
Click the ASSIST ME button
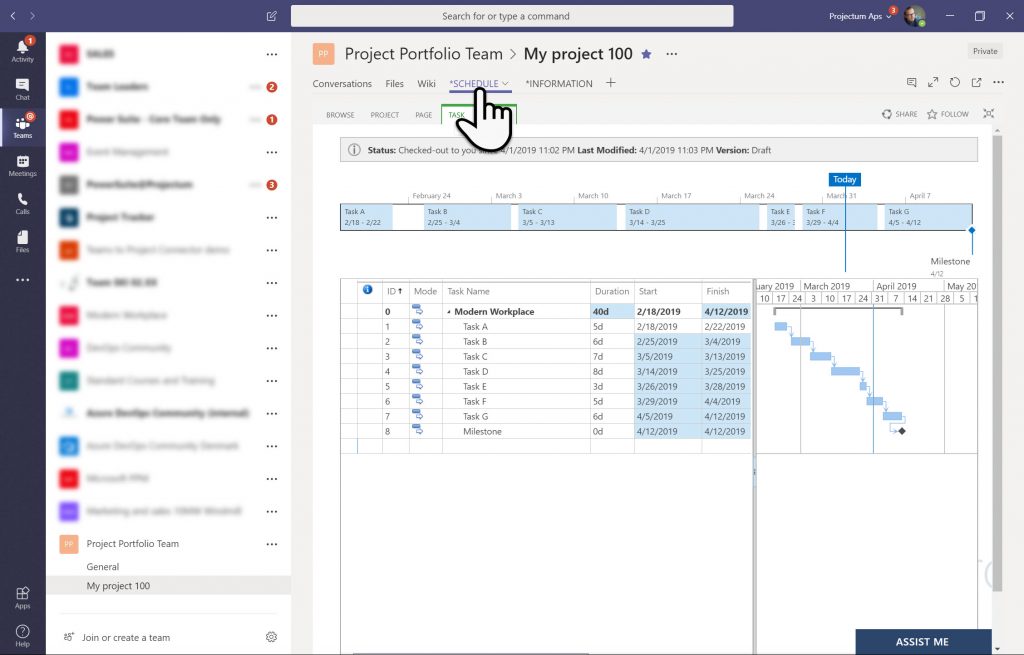(923, 642)
